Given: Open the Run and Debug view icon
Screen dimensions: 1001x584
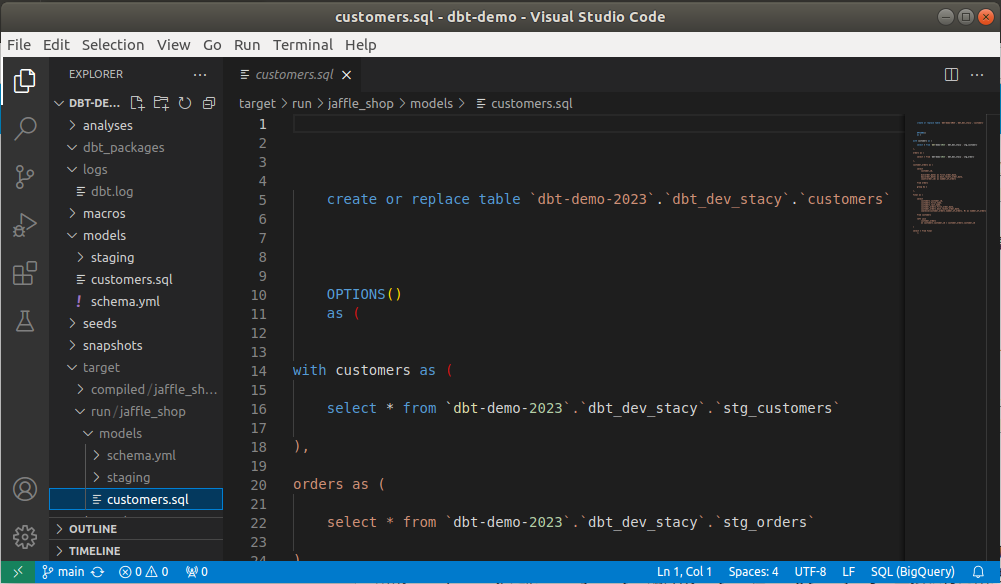Looking at the screenshot, I should 24,225.
